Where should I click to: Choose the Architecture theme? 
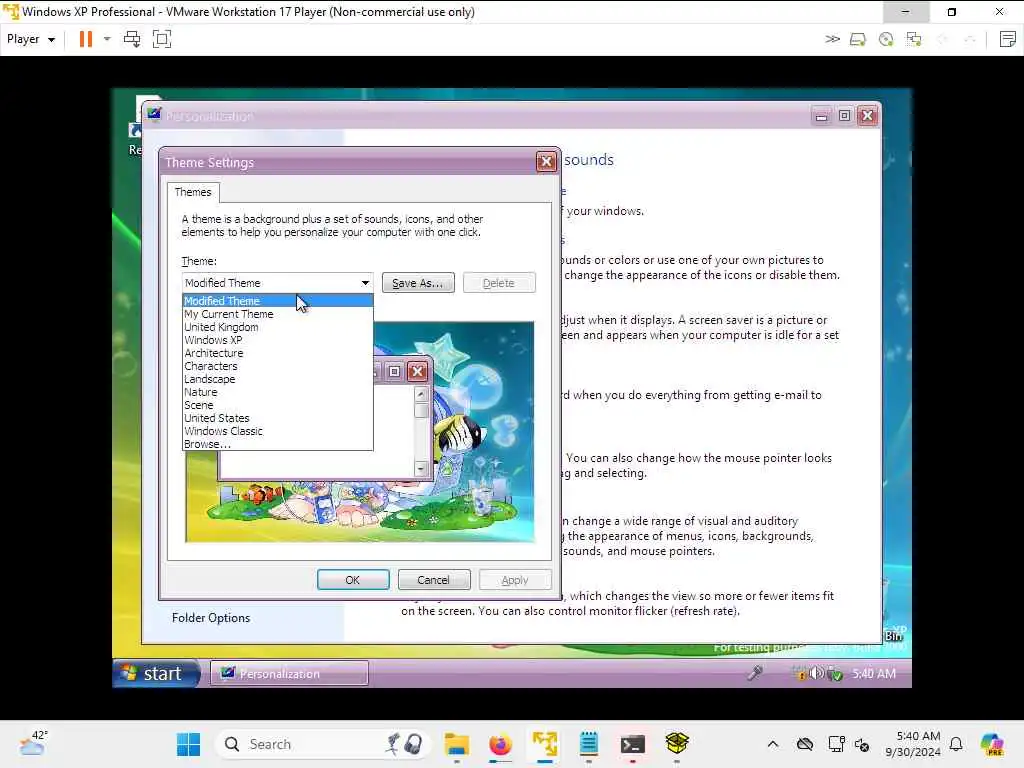click(278, 353)
